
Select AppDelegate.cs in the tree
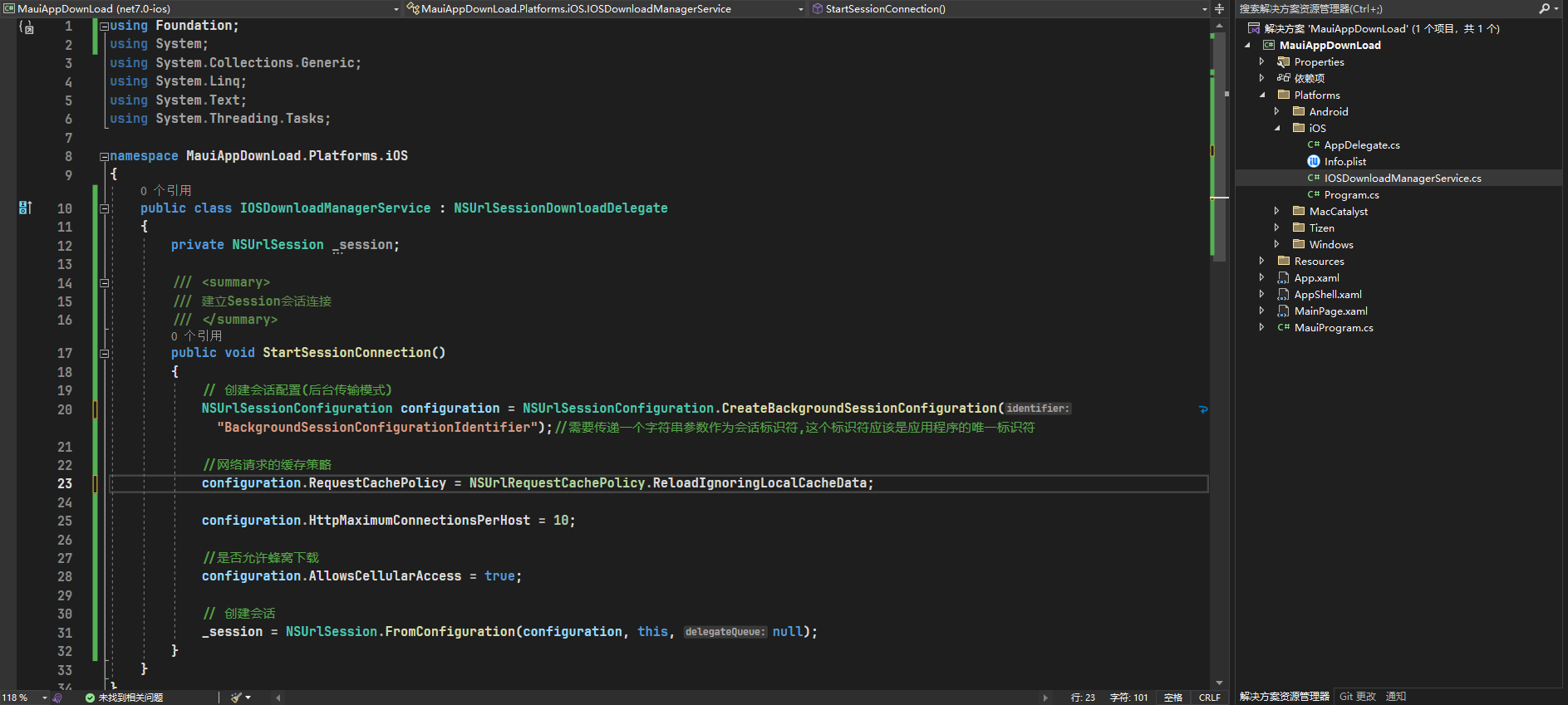coord(1361,144)
